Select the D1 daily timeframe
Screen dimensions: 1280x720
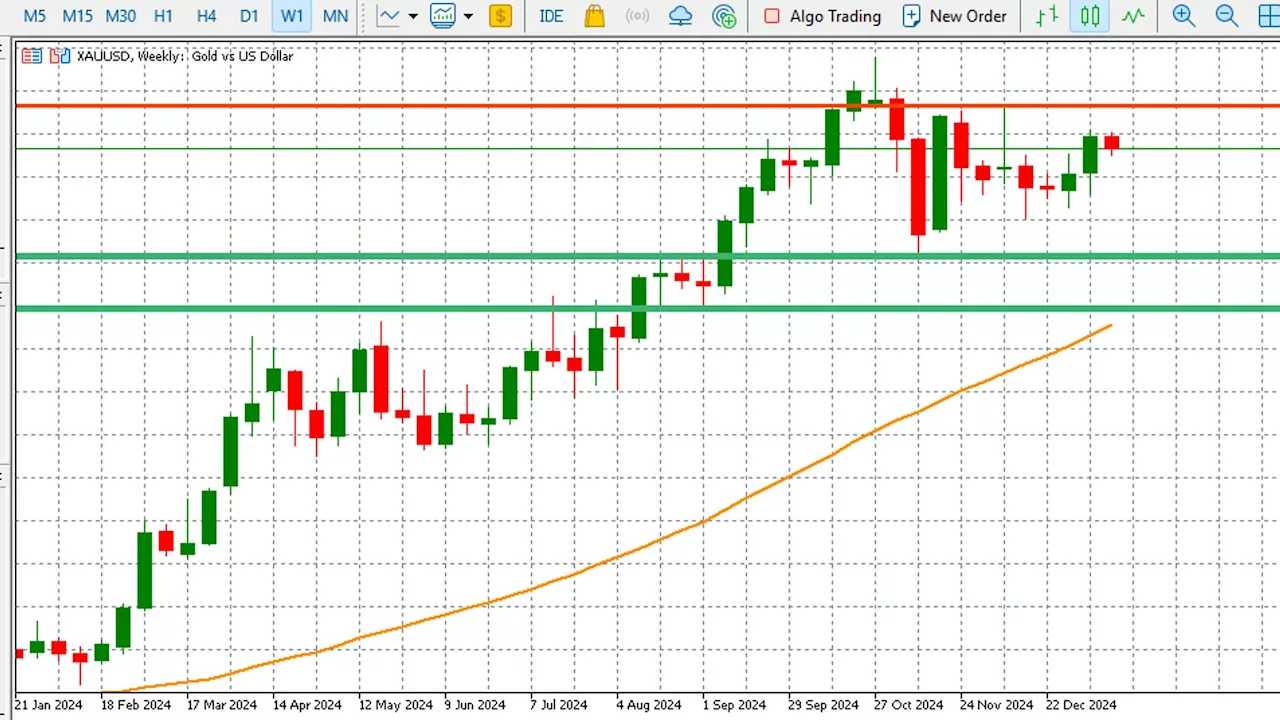point(249,16)
